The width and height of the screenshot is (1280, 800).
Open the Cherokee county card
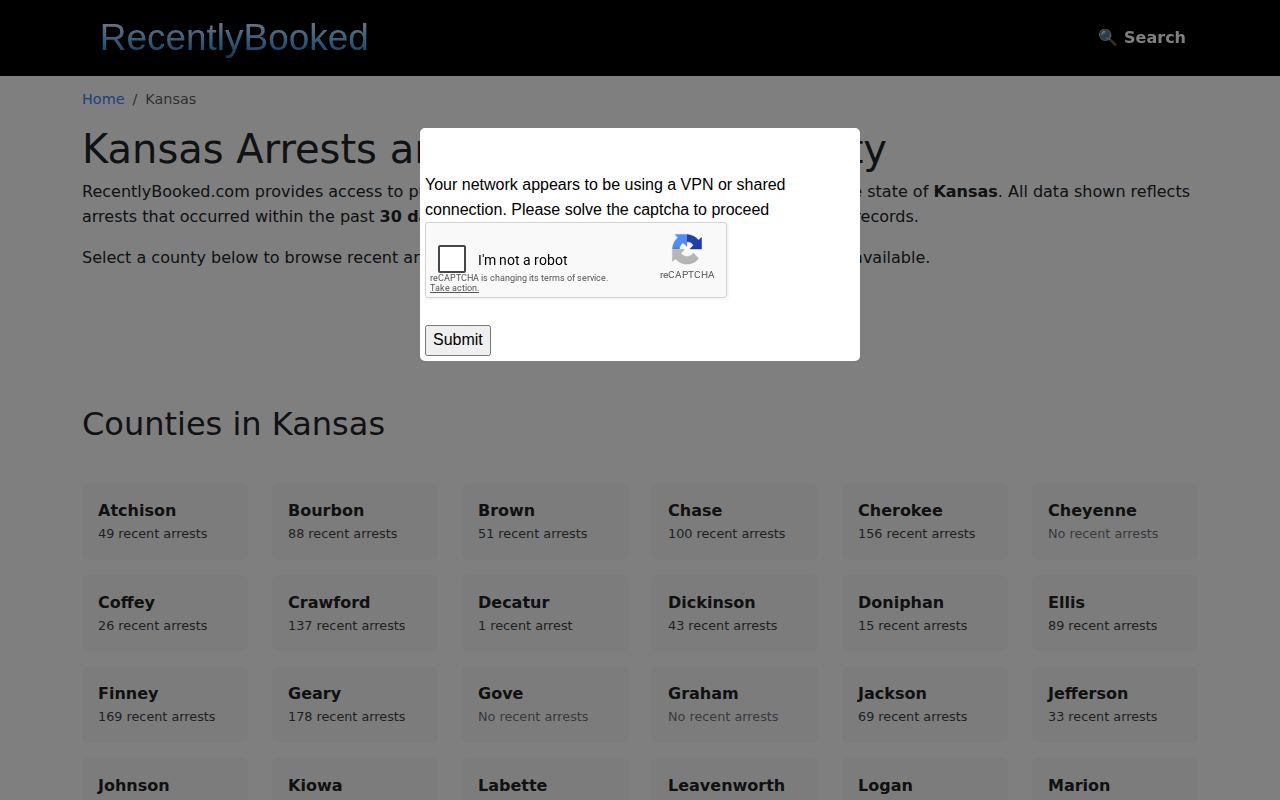(925, 521)
